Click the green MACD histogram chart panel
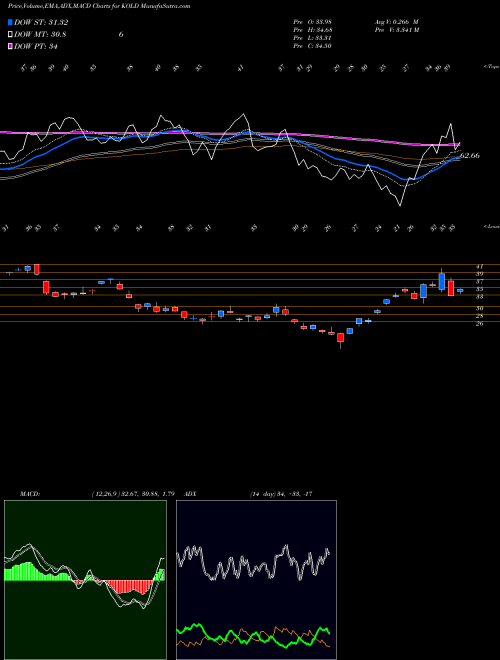 click(85, 580)
